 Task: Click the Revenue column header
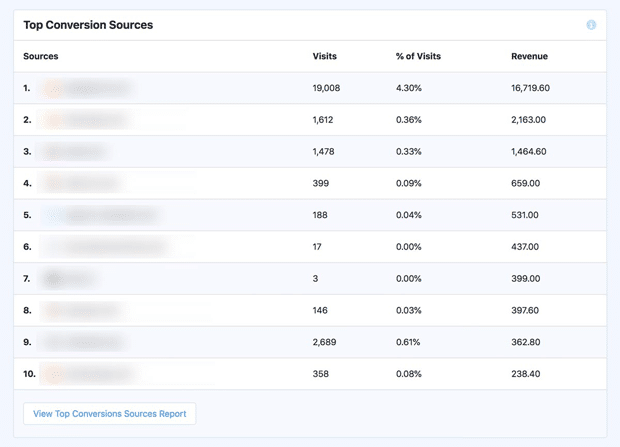click(x=529, y=56)
